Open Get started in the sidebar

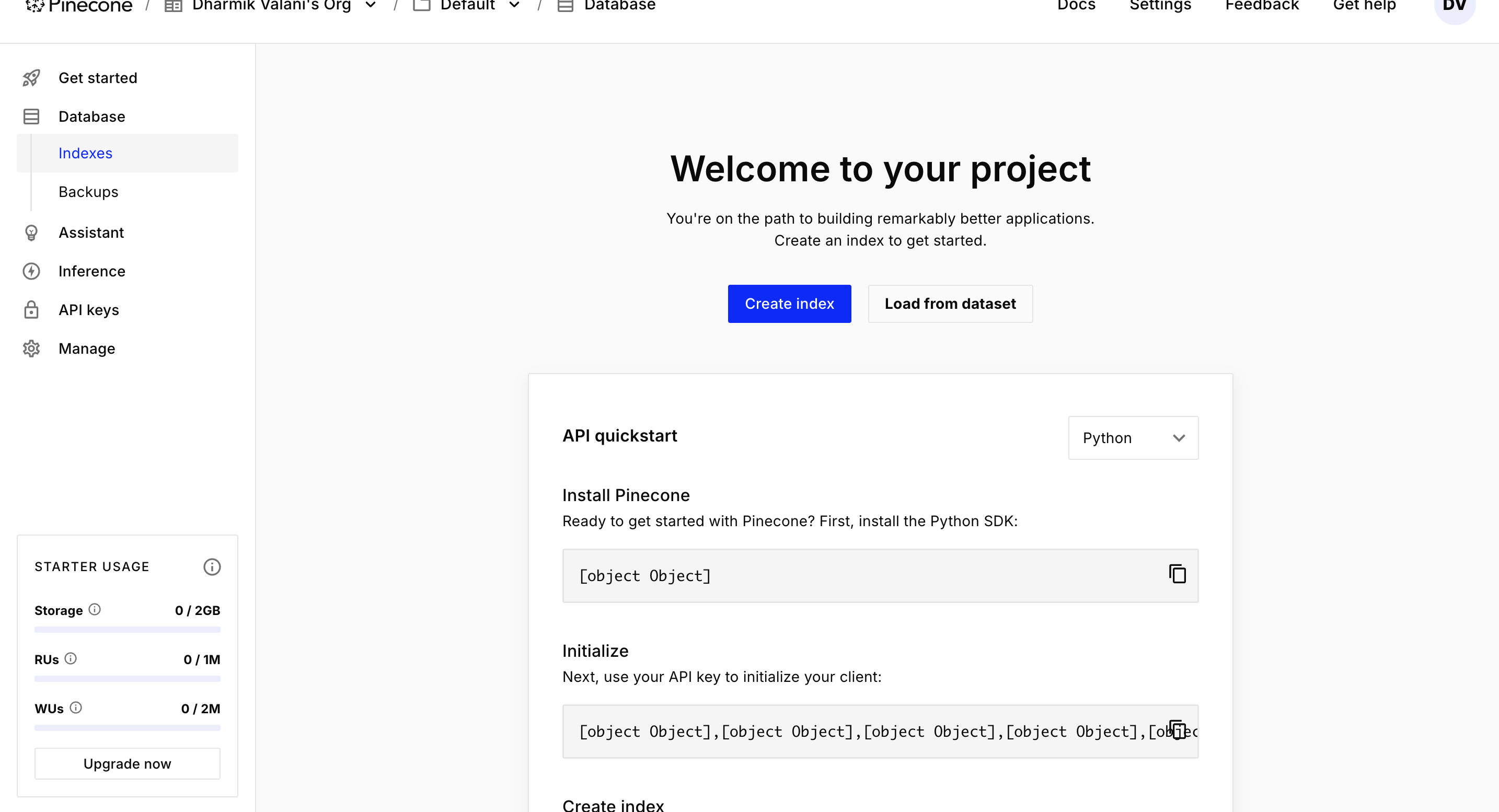click(x=98, y=78)
